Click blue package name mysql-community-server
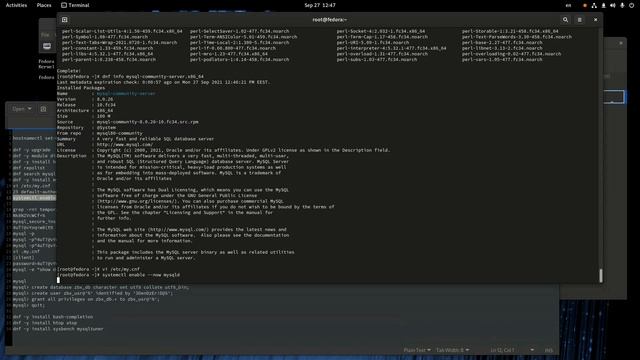The width and height of the screenshot is (640, 360). pyautogui.click(x=126, y=93)
